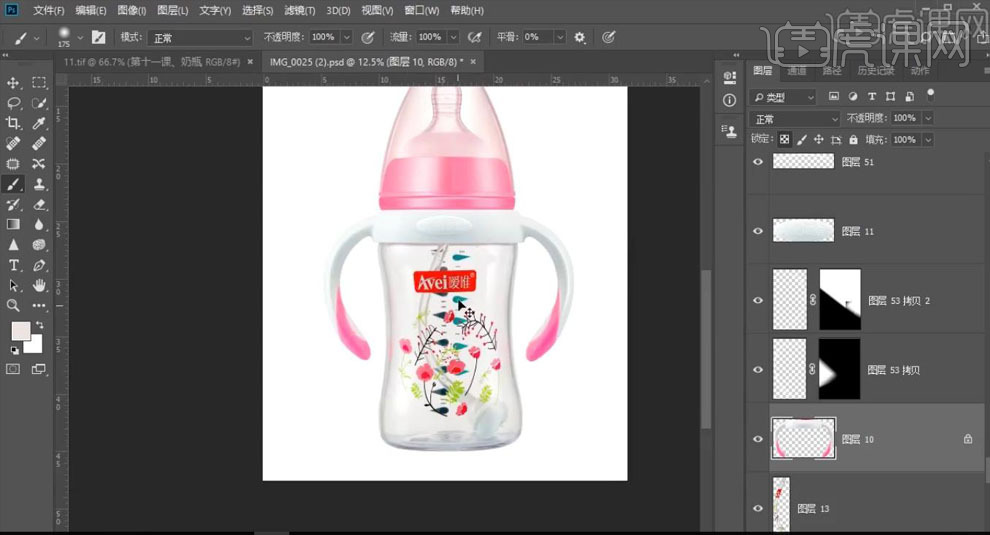The image size is (990, 535).
Task: Open the 滤镜(T) menu
Action: (x=299, y=10)
